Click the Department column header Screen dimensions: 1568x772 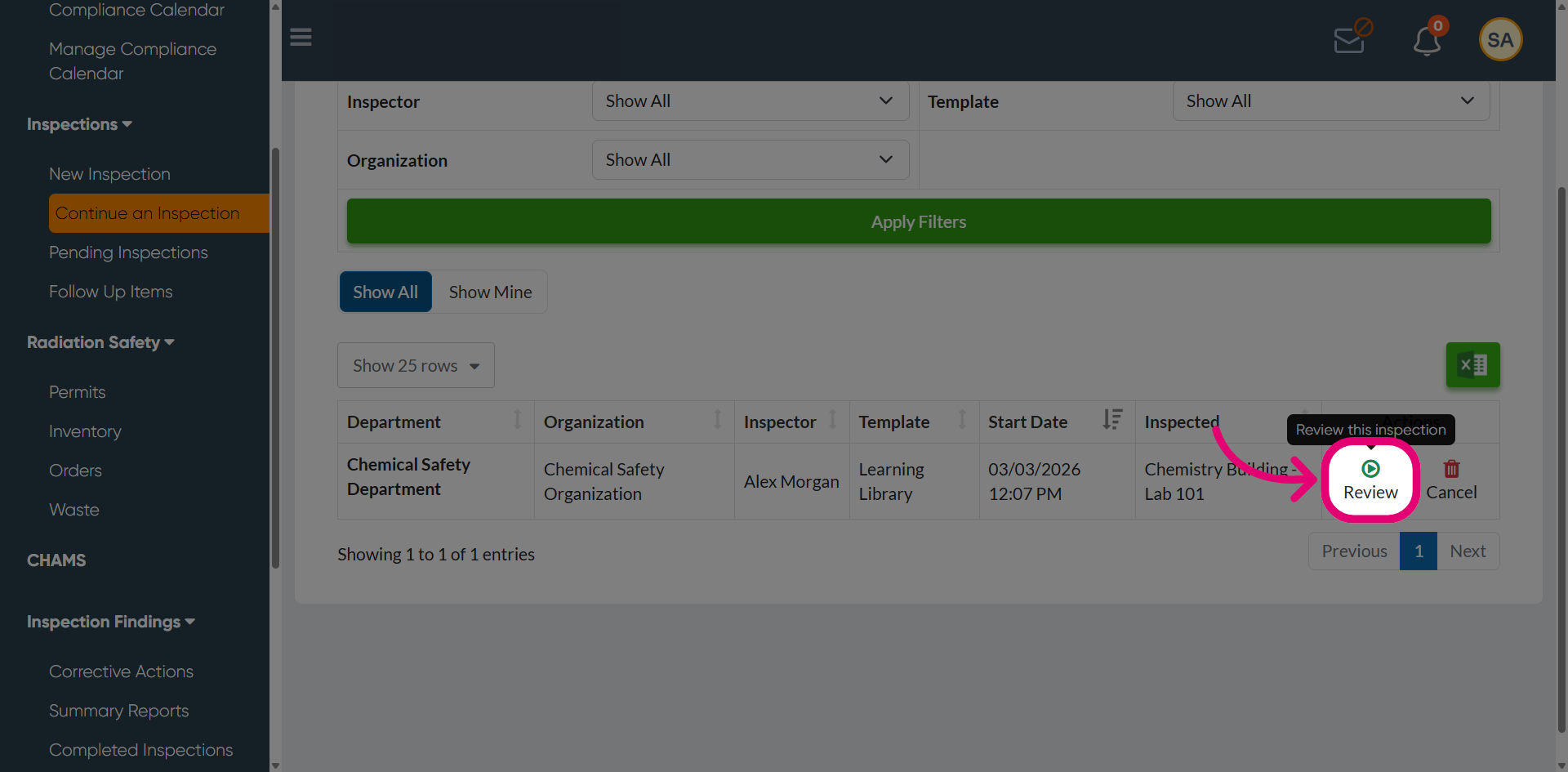coord(436,422)
